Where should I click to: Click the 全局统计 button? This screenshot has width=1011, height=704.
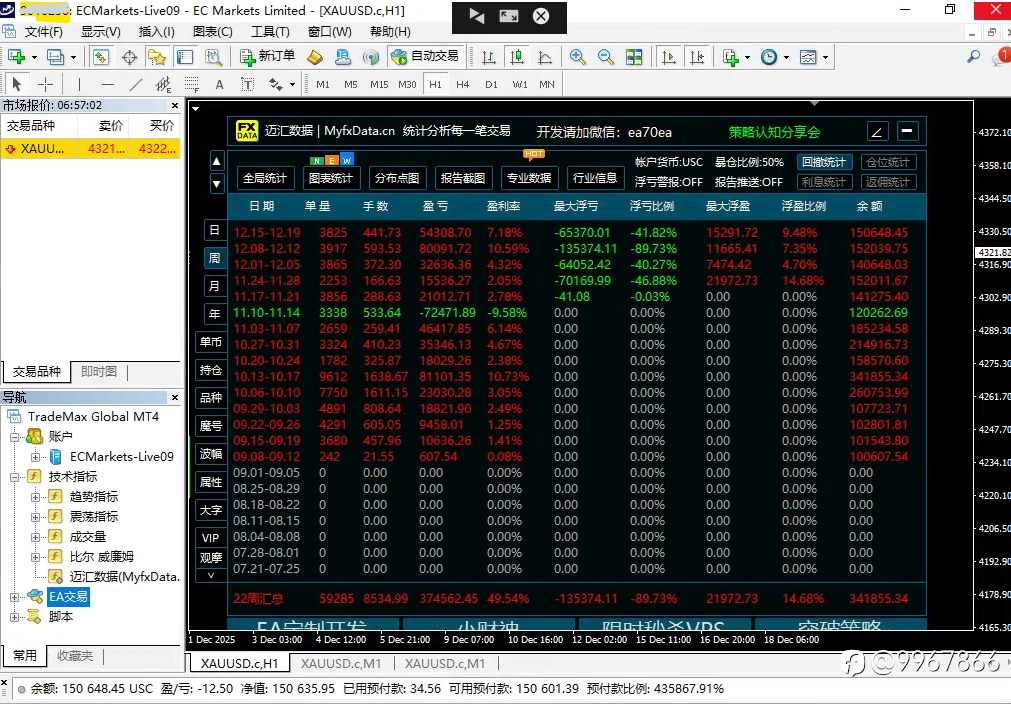click(264, 178)
